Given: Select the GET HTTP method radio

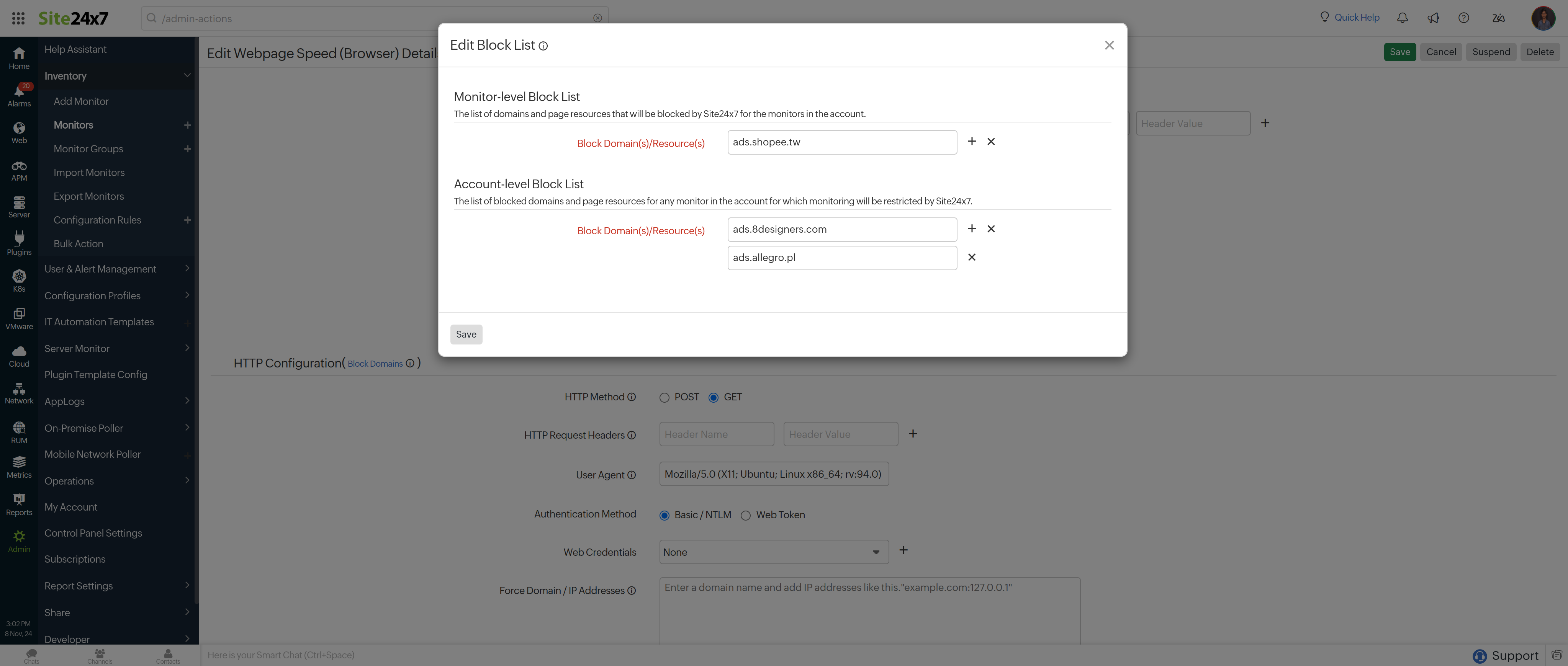Looking at the screenshot, I should coord(714,398).
